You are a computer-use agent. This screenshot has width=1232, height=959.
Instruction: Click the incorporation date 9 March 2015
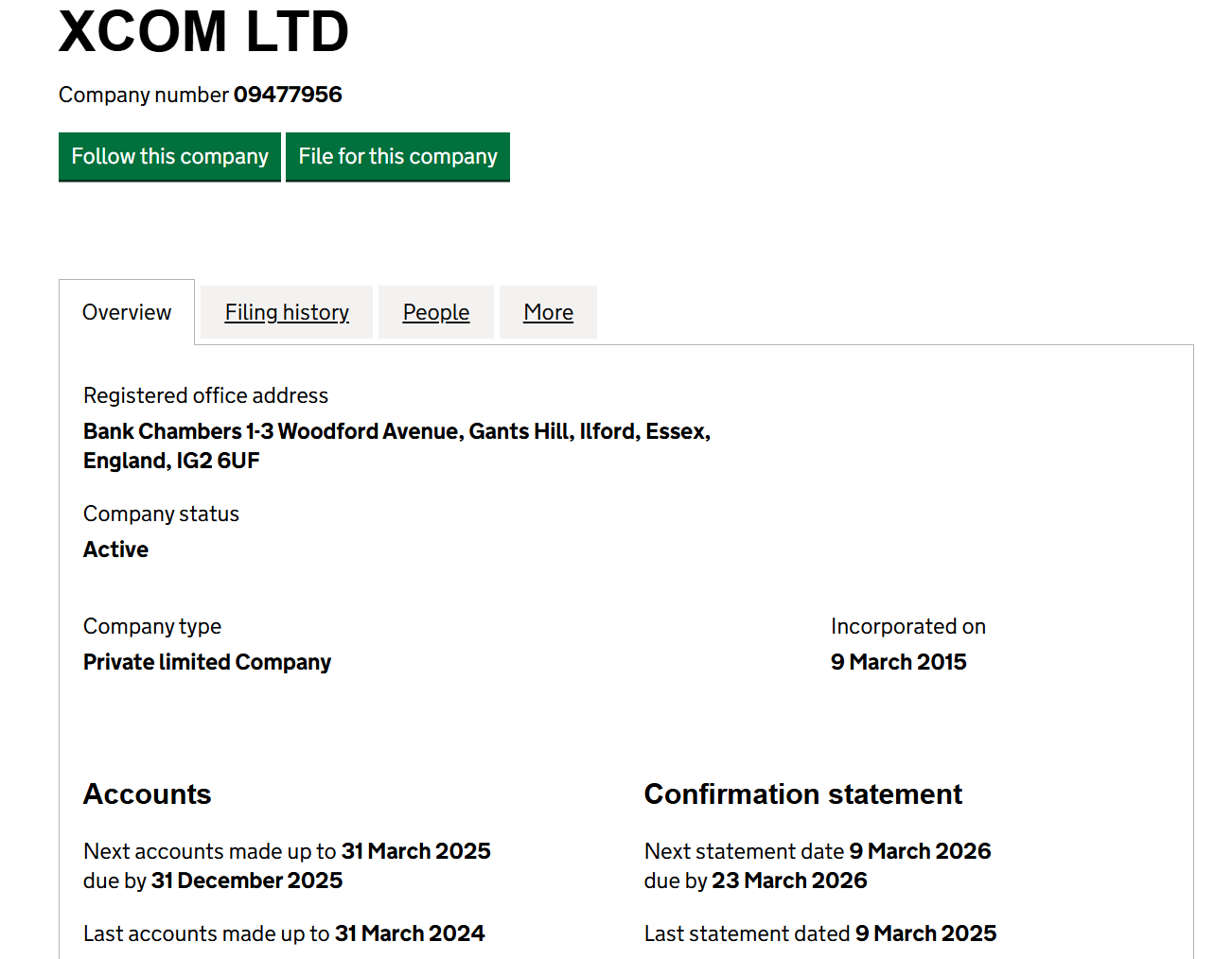click(x=899, y=662)
